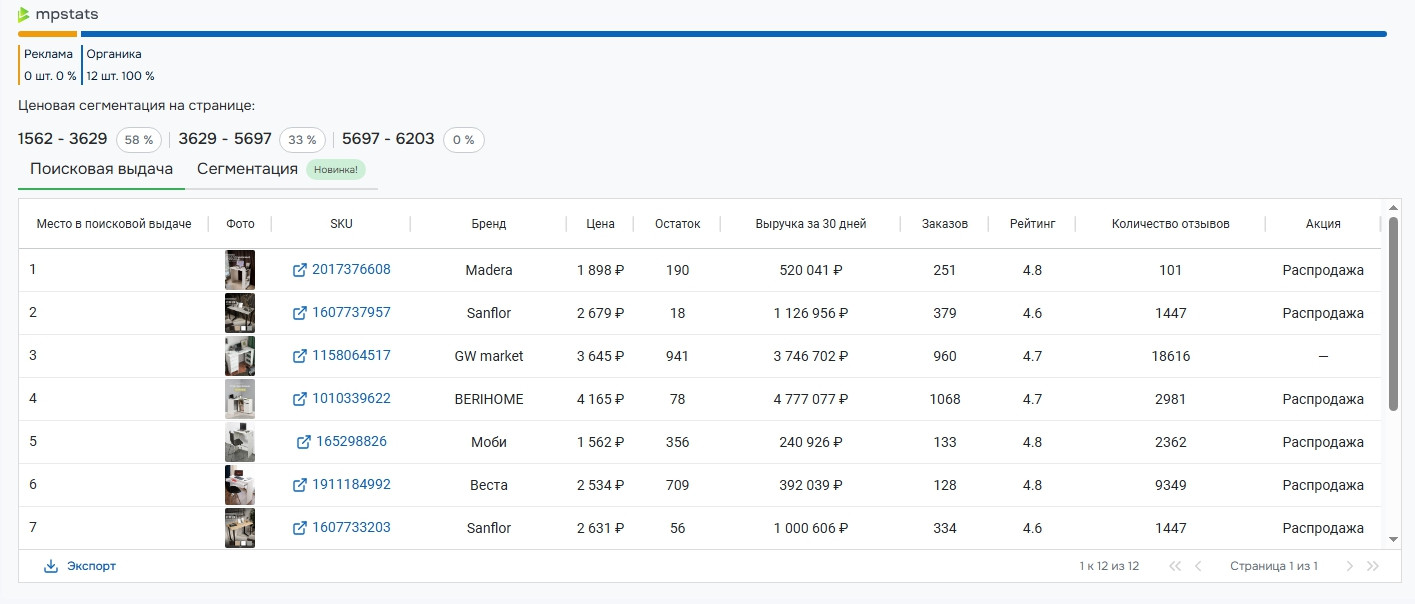This screenshot has height=604, width=1415.
Task: Sort table by Цена column header
Action: click(x=600, y=224)
